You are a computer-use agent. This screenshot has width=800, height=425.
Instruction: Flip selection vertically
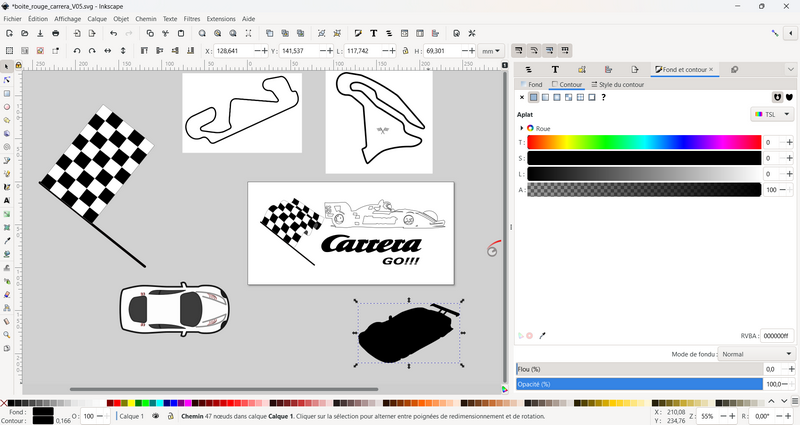pos(123,51)
